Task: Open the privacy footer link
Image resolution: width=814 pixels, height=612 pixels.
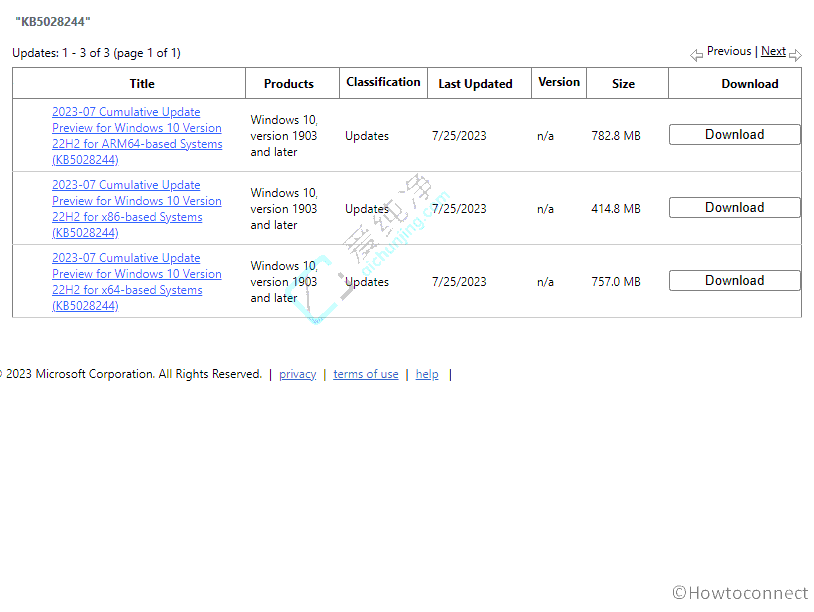Action: tap(297, 374)
